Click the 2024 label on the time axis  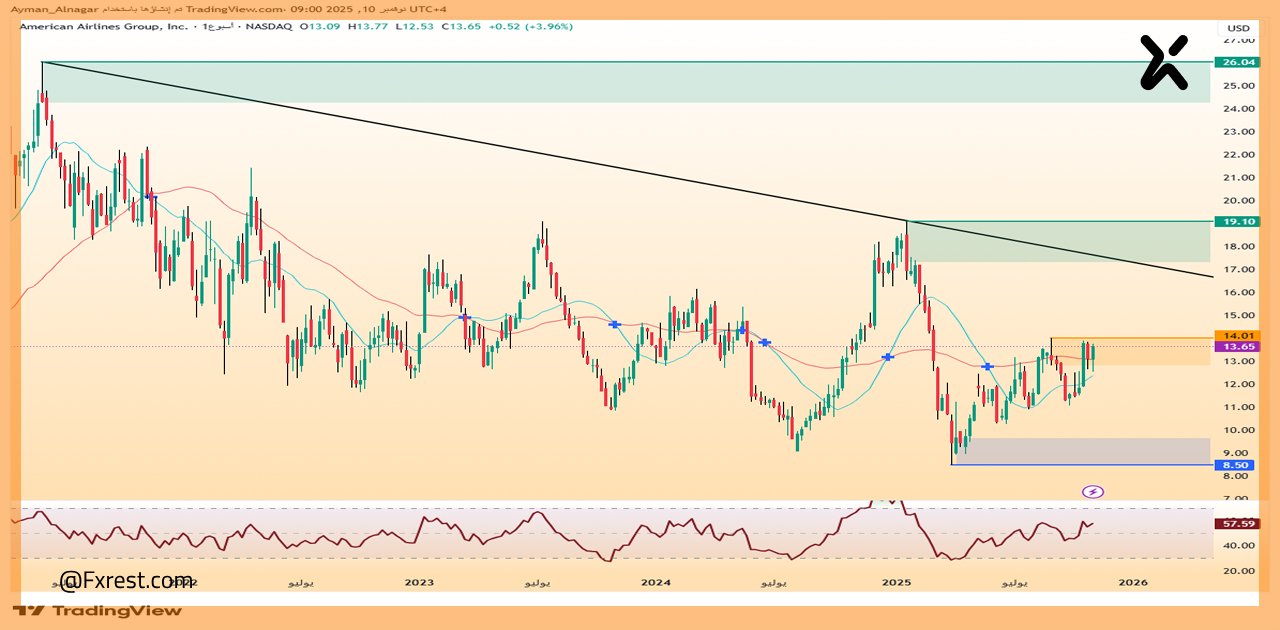coord(656,582)
